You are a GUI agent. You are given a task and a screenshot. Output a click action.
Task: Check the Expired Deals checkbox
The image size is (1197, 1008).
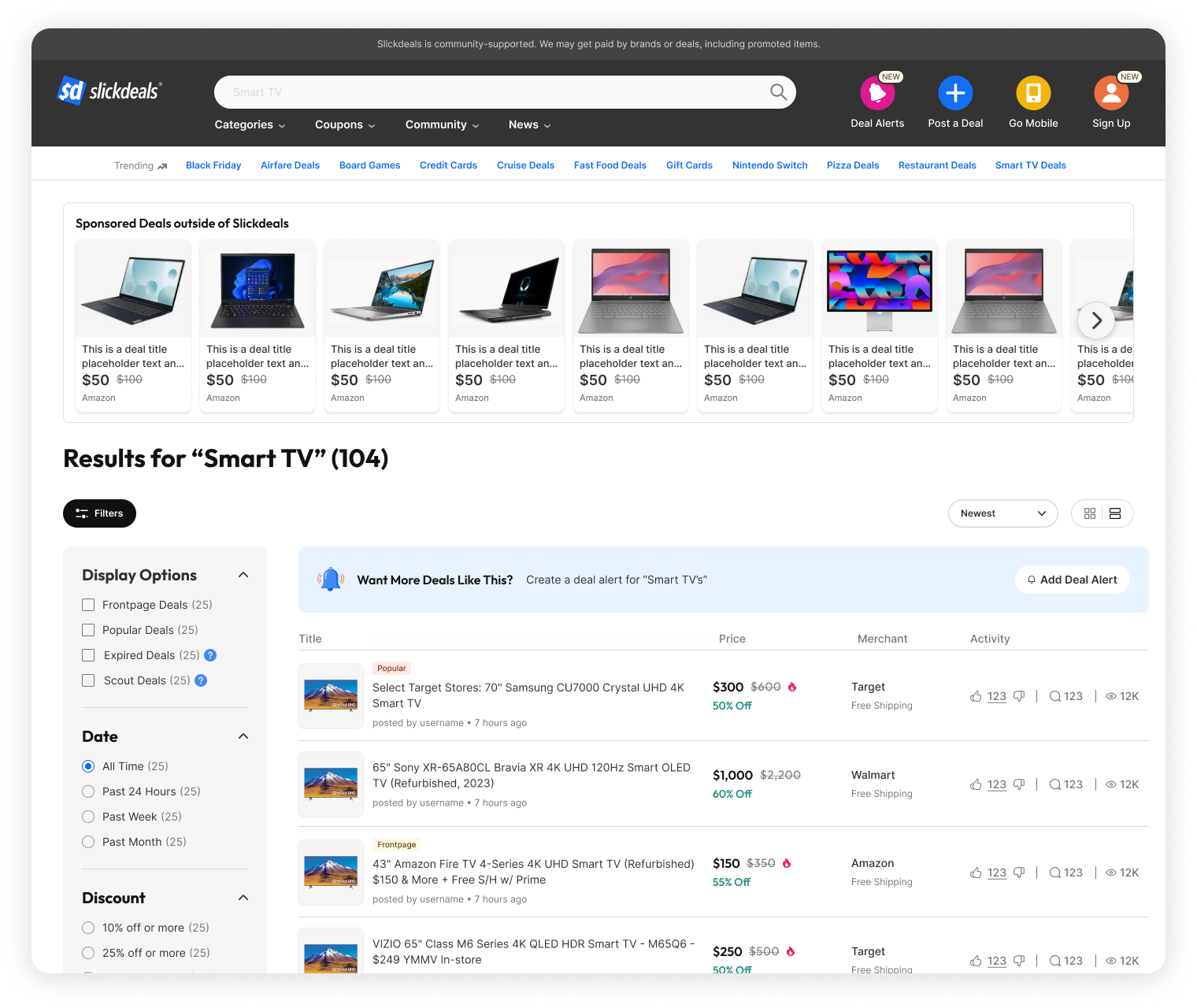(88, 655)
